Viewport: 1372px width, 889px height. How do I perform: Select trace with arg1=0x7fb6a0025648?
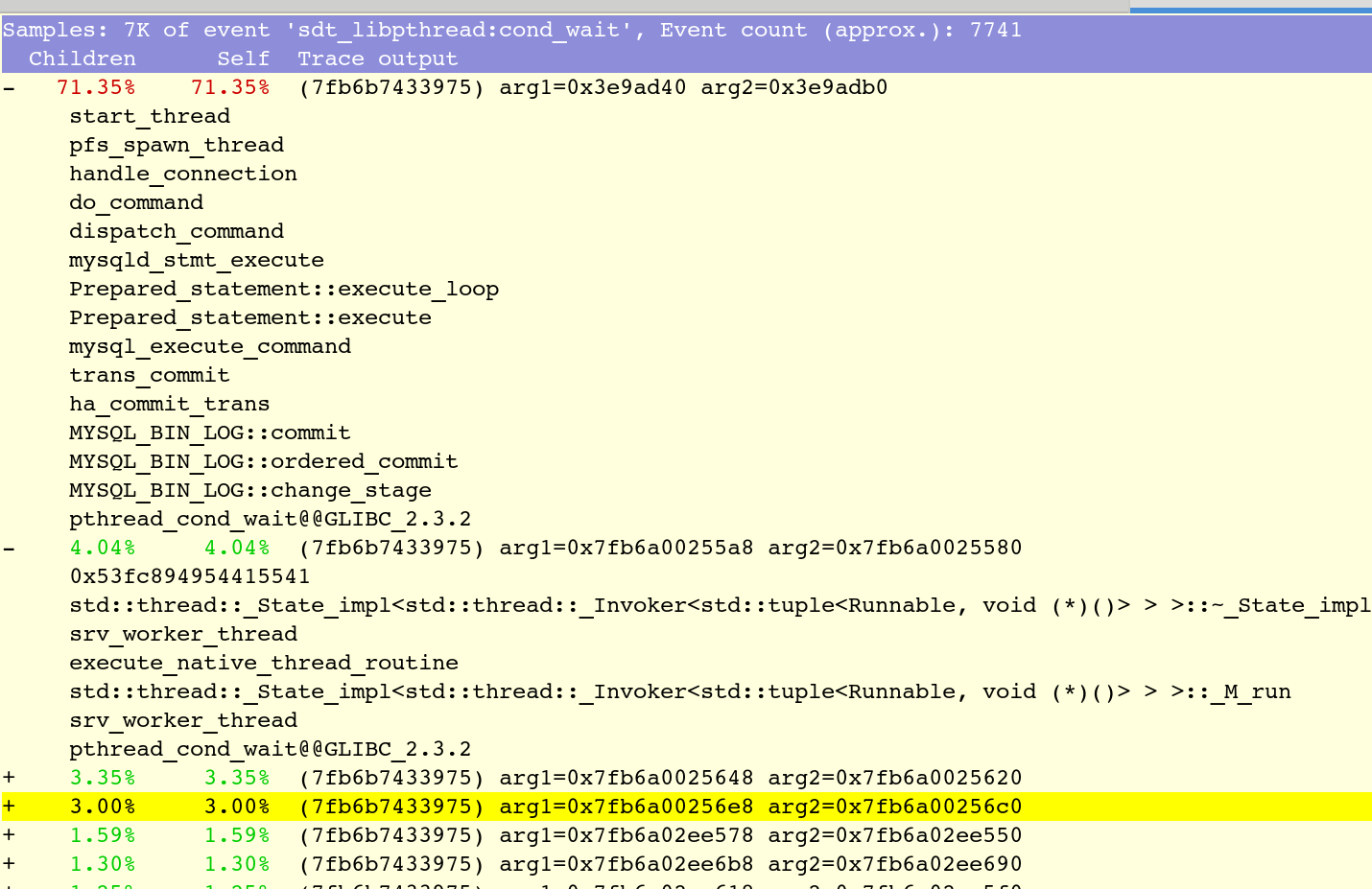[660, 778]
